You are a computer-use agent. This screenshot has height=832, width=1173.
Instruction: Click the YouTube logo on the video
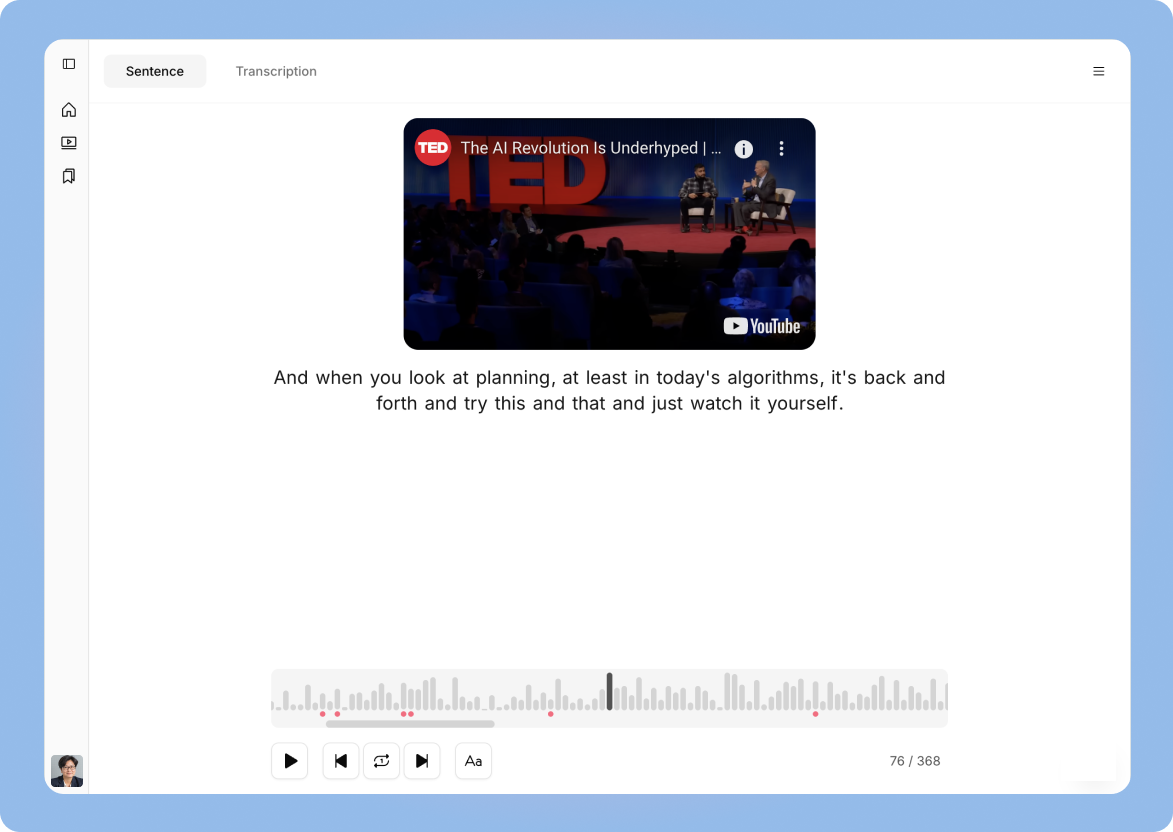pyautogui.click(x=762, y=326)
